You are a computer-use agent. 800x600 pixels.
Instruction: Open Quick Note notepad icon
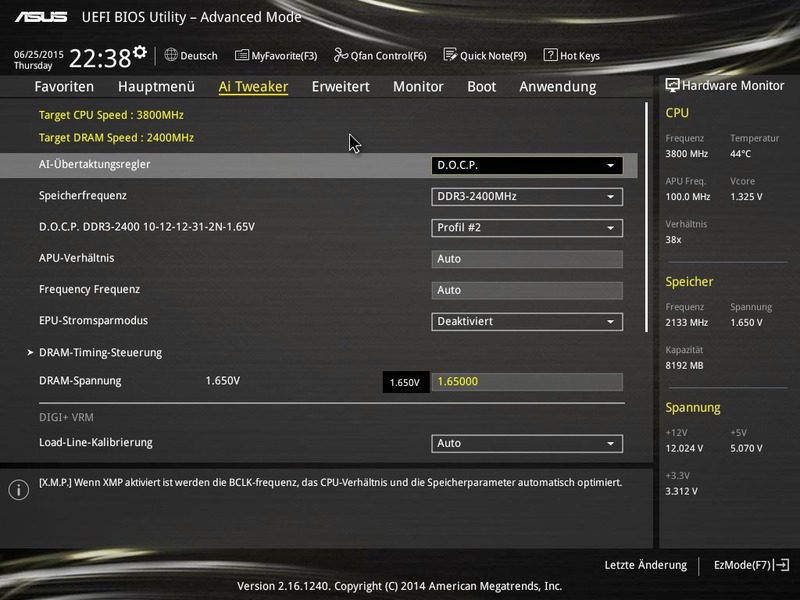tap(450, 55)
